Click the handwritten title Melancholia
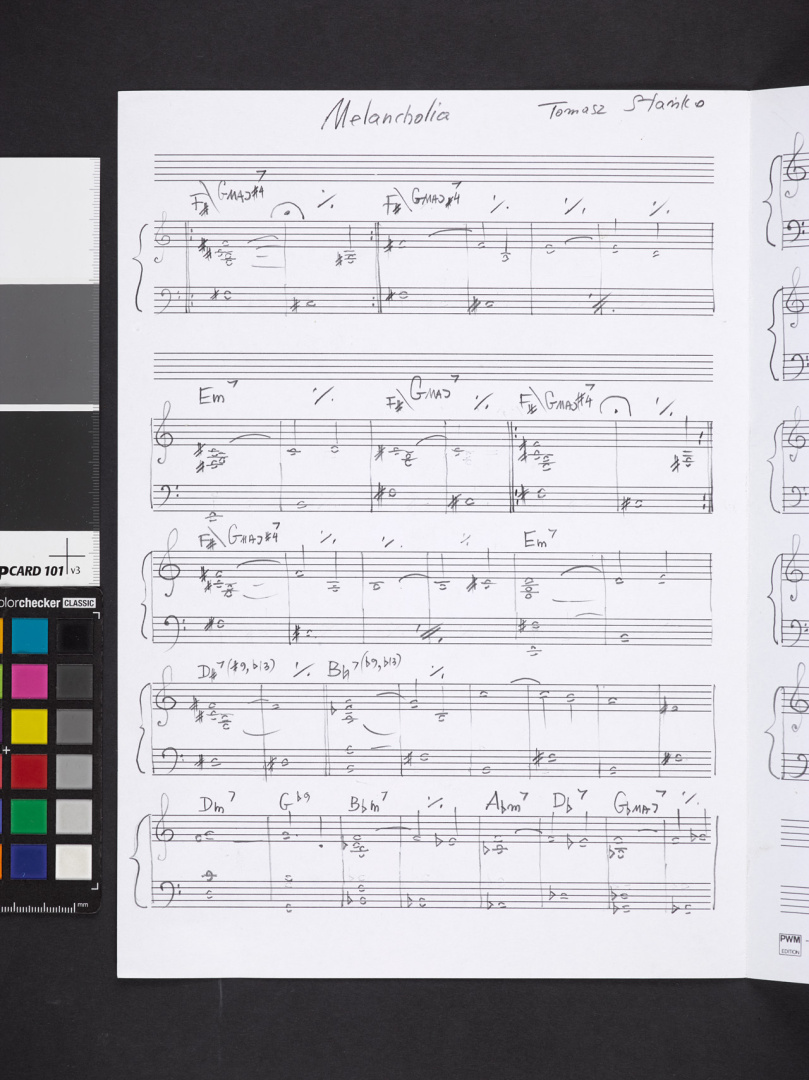The image size is (809, 1080). tap(386, 114)
